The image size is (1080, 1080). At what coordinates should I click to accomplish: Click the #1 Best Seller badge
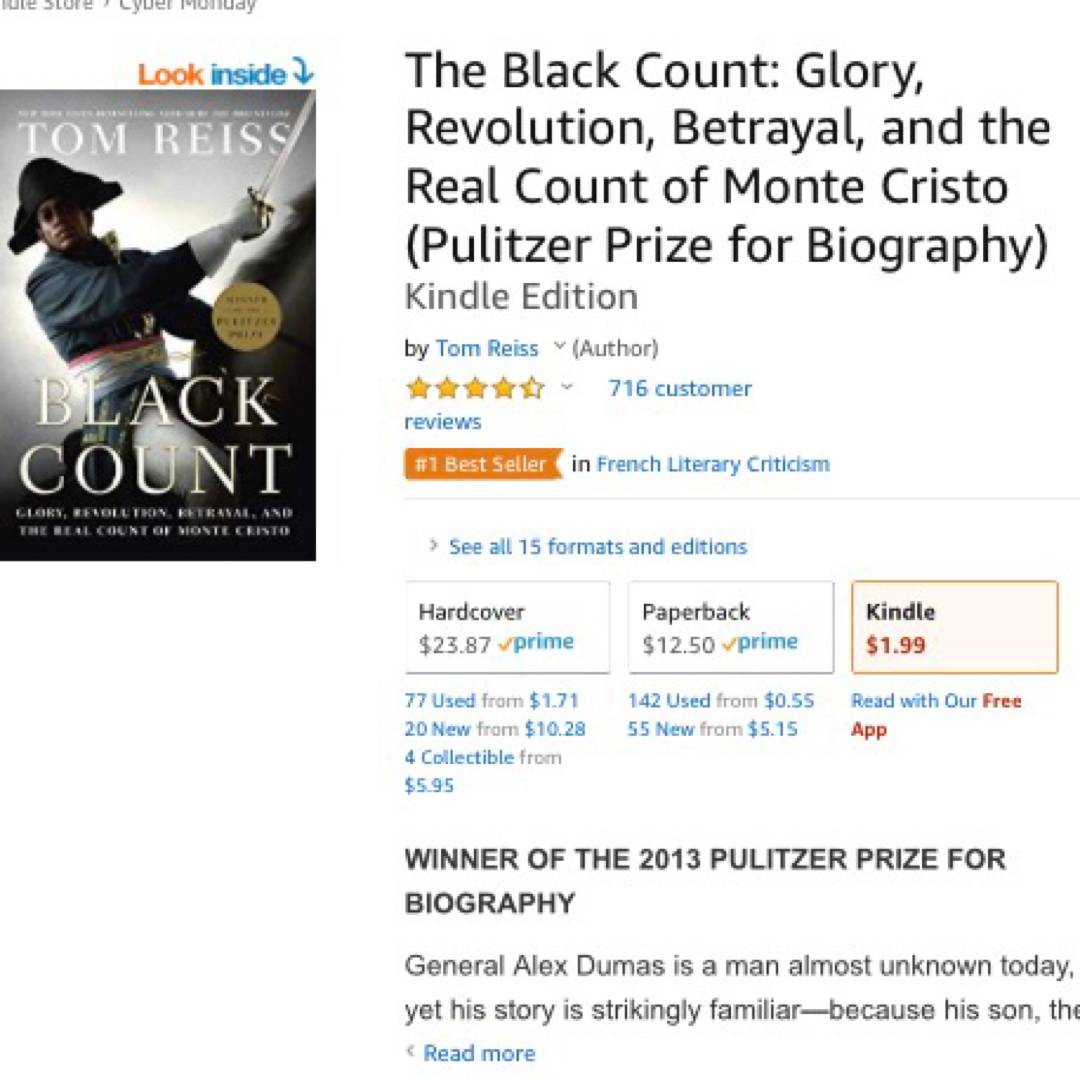coord(483,464)
